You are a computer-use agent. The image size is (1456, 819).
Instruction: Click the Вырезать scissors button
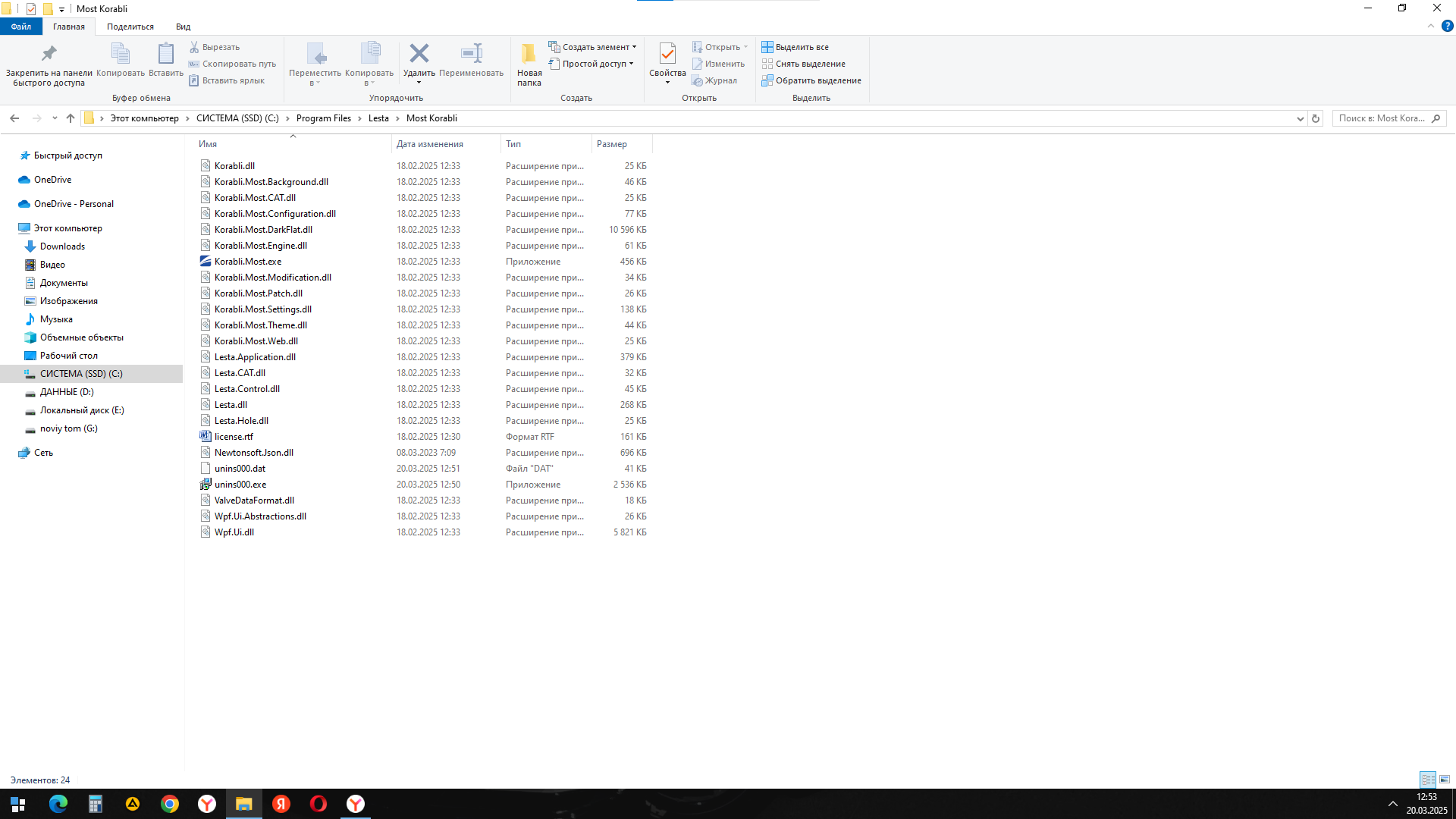(215, 47)
